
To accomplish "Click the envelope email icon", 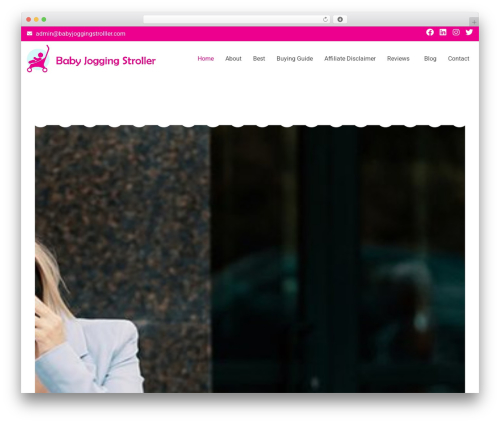I will (x=30, y=34).
